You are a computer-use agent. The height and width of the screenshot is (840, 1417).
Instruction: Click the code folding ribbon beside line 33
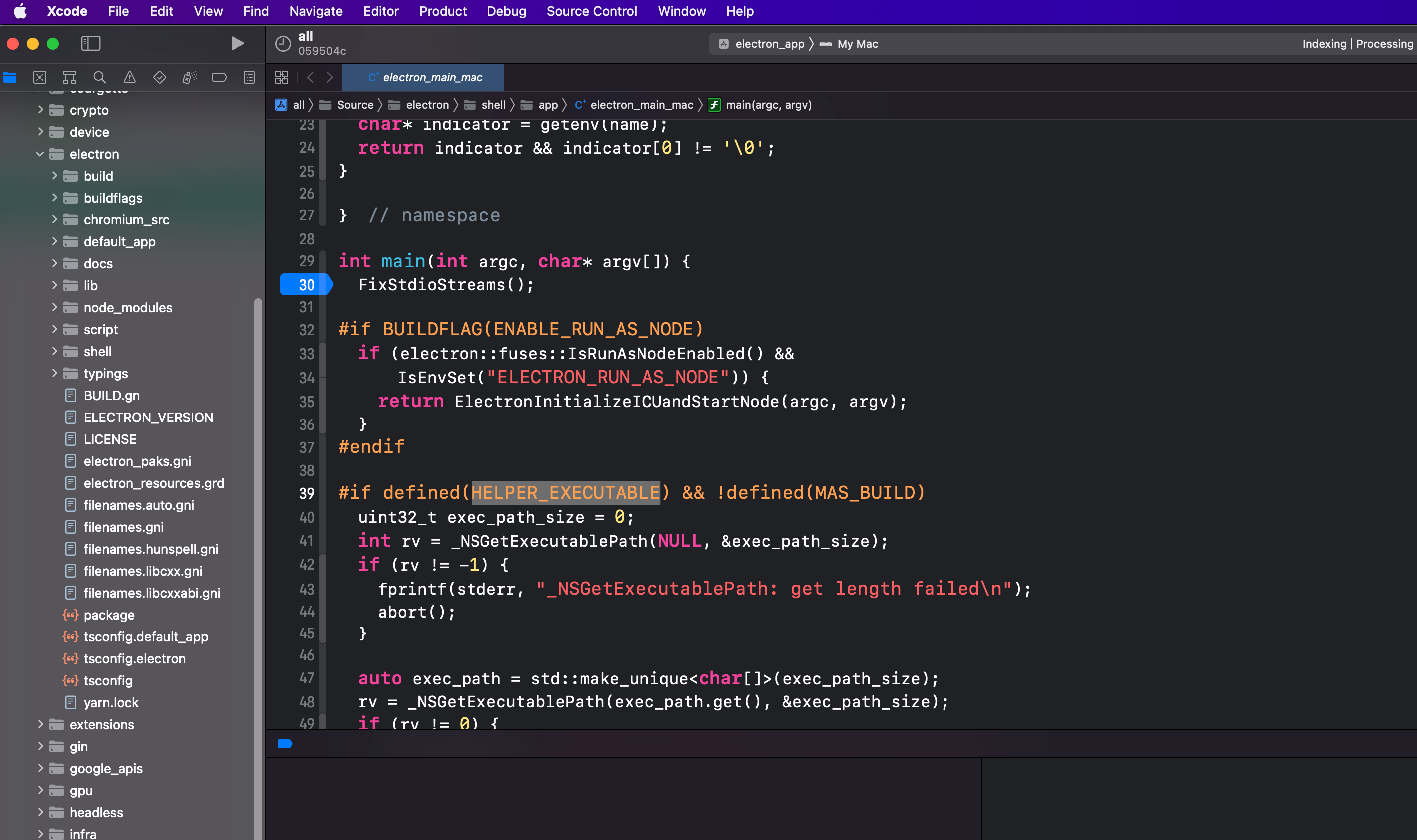click(x=323, y=354)
